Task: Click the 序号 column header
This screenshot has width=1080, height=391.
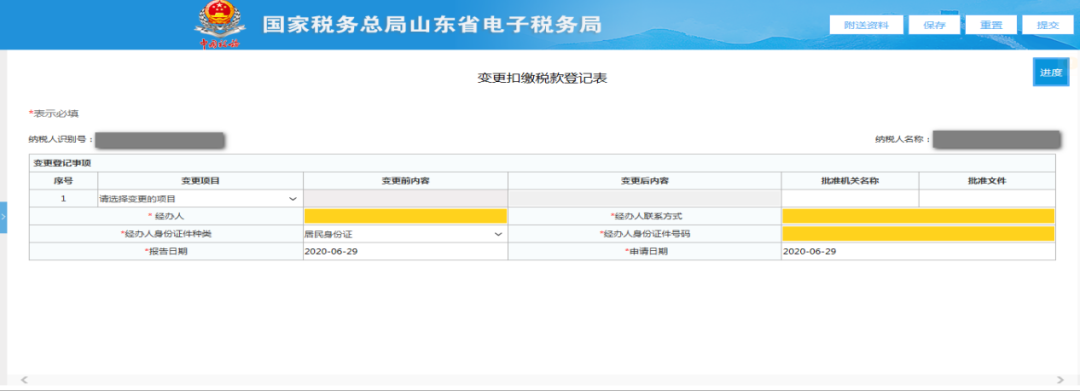Action: tap(63, 181)
